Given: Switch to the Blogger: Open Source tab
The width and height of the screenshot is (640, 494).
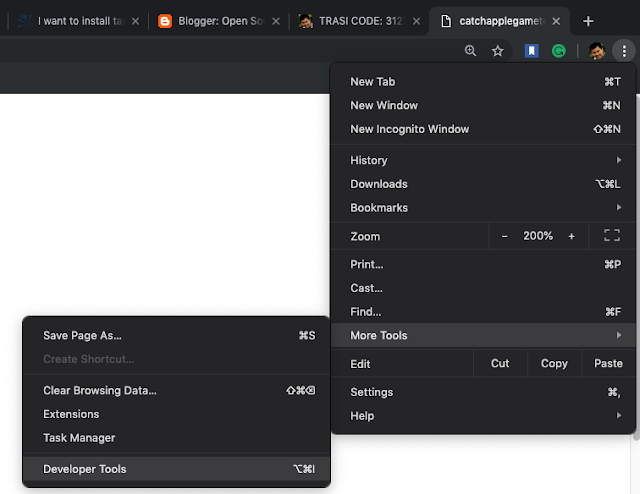Looking at the screenshot, I should click(218, 21).
